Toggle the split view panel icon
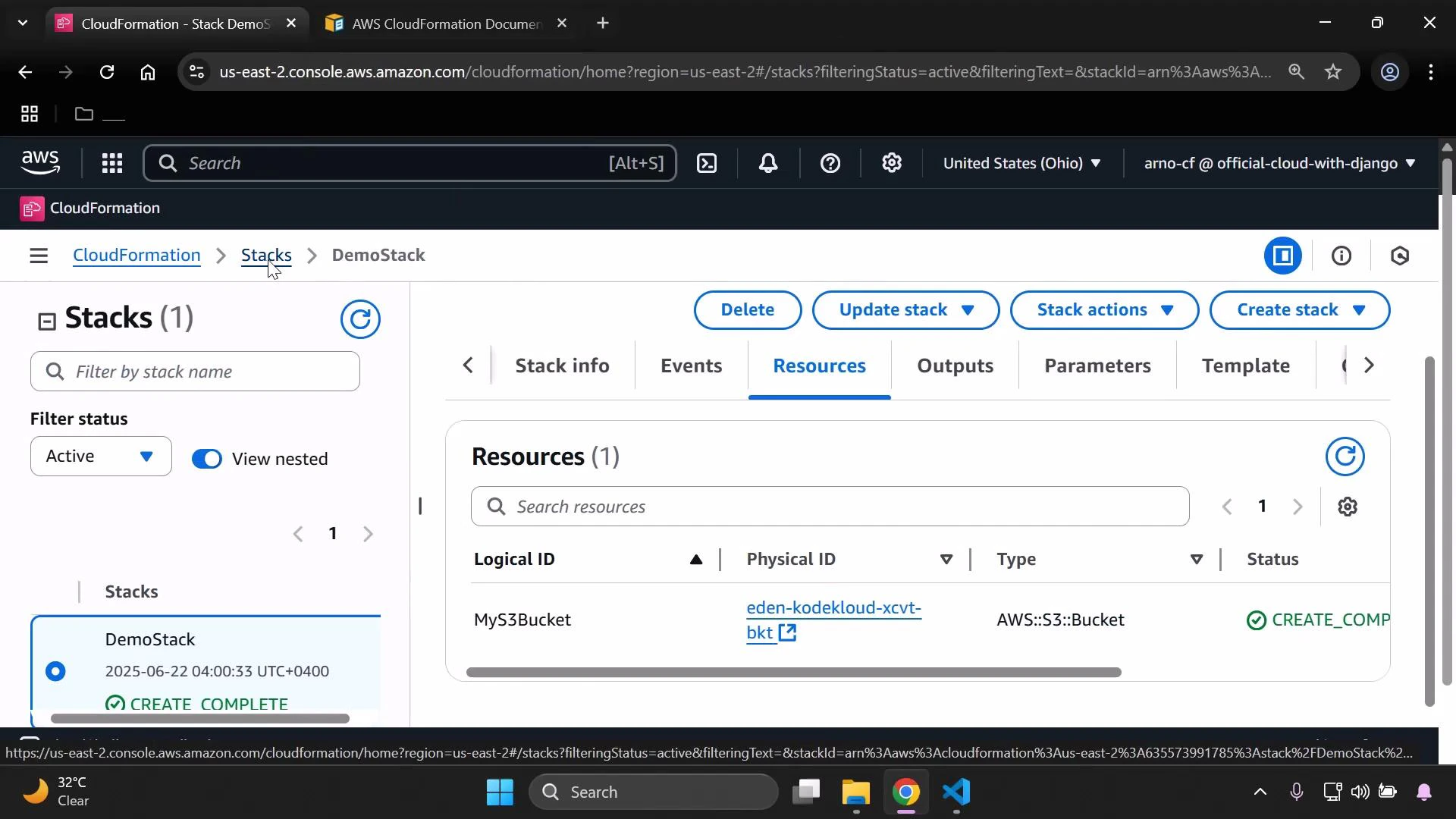Viewport: 1456px width, 819px height. coord(1283,256)
